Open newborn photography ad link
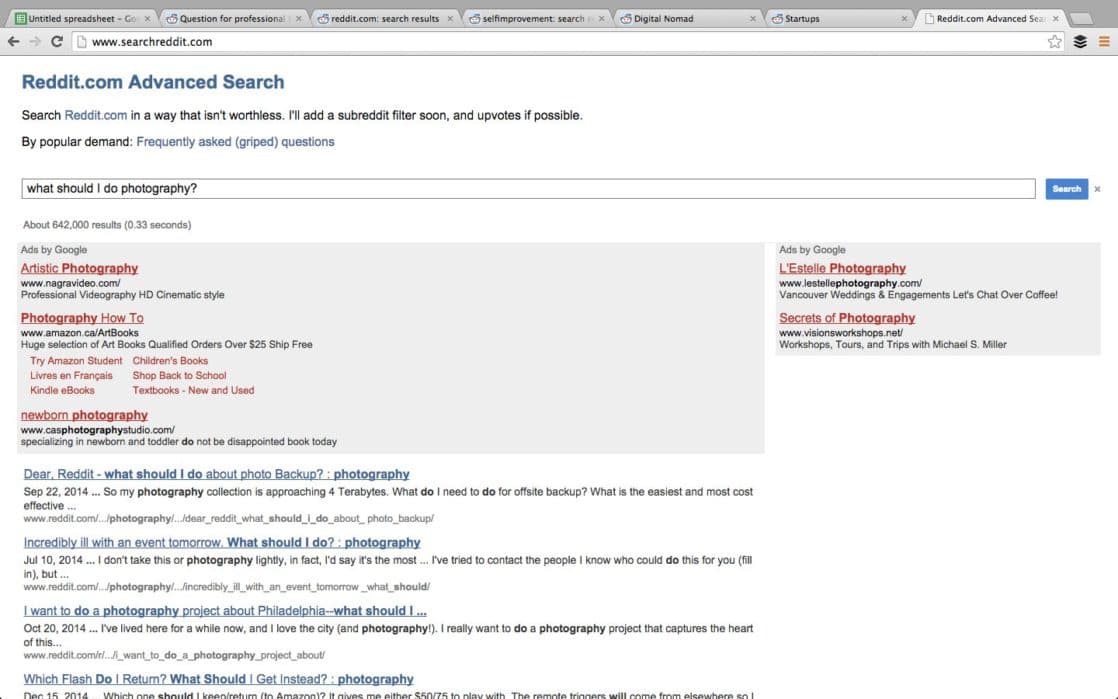The image size is (1118, 699). pos(84,415)
